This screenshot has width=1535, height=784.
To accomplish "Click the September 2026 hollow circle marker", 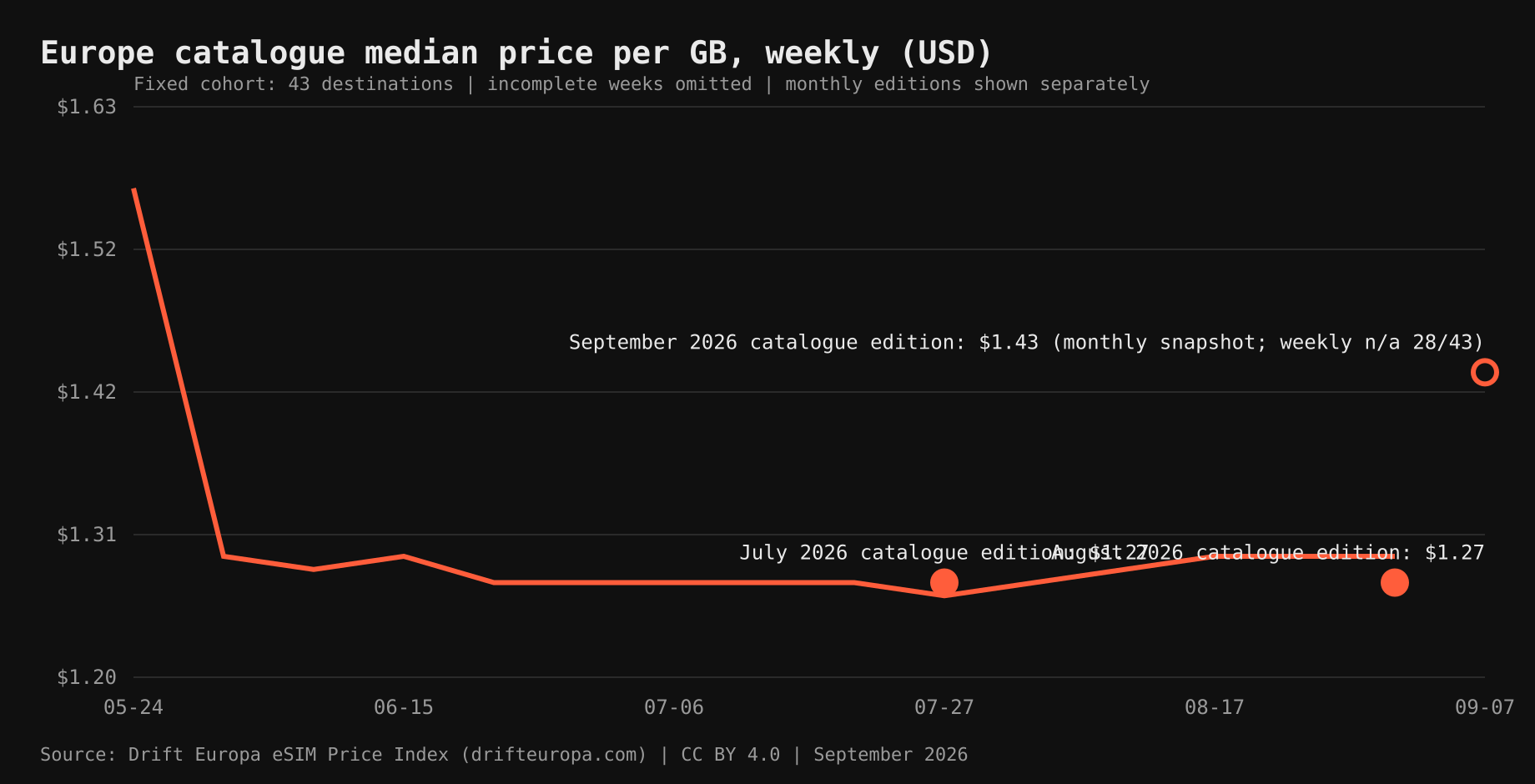I will pos(1484,372).
